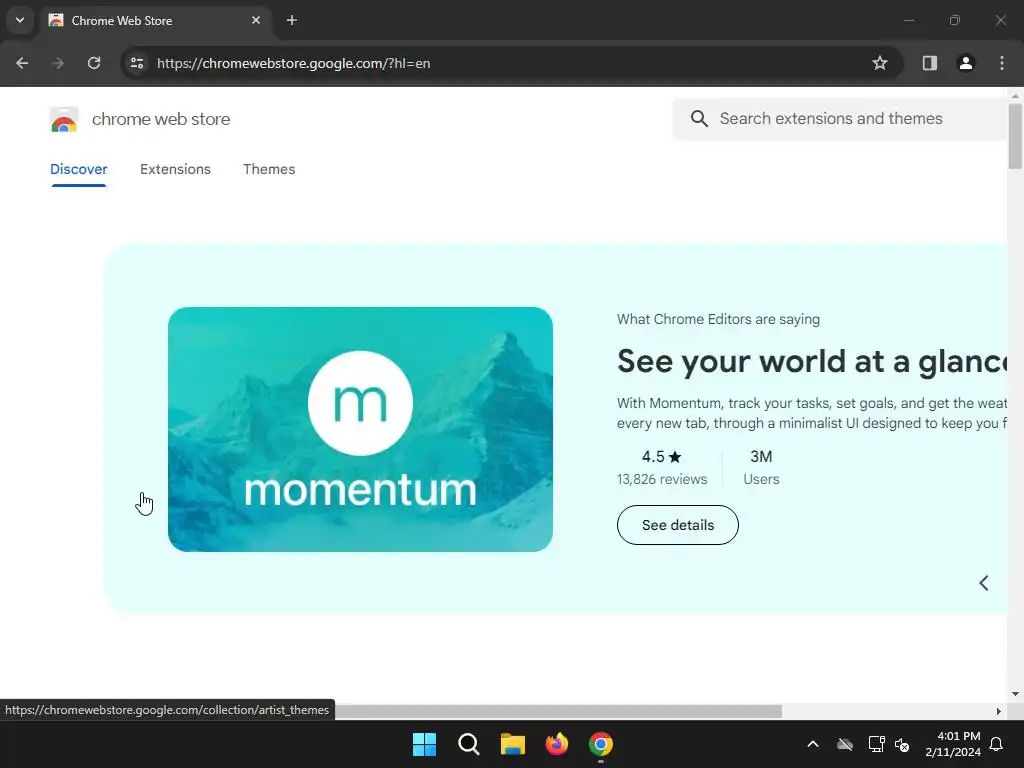The height and width of the screenshot is (768, 1024).
Task: Show hidden system tray icons
Action: 813,744
